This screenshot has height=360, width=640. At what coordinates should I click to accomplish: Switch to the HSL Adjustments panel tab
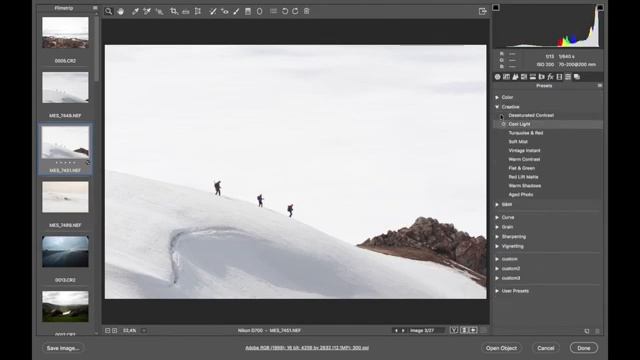pos(524,77)
